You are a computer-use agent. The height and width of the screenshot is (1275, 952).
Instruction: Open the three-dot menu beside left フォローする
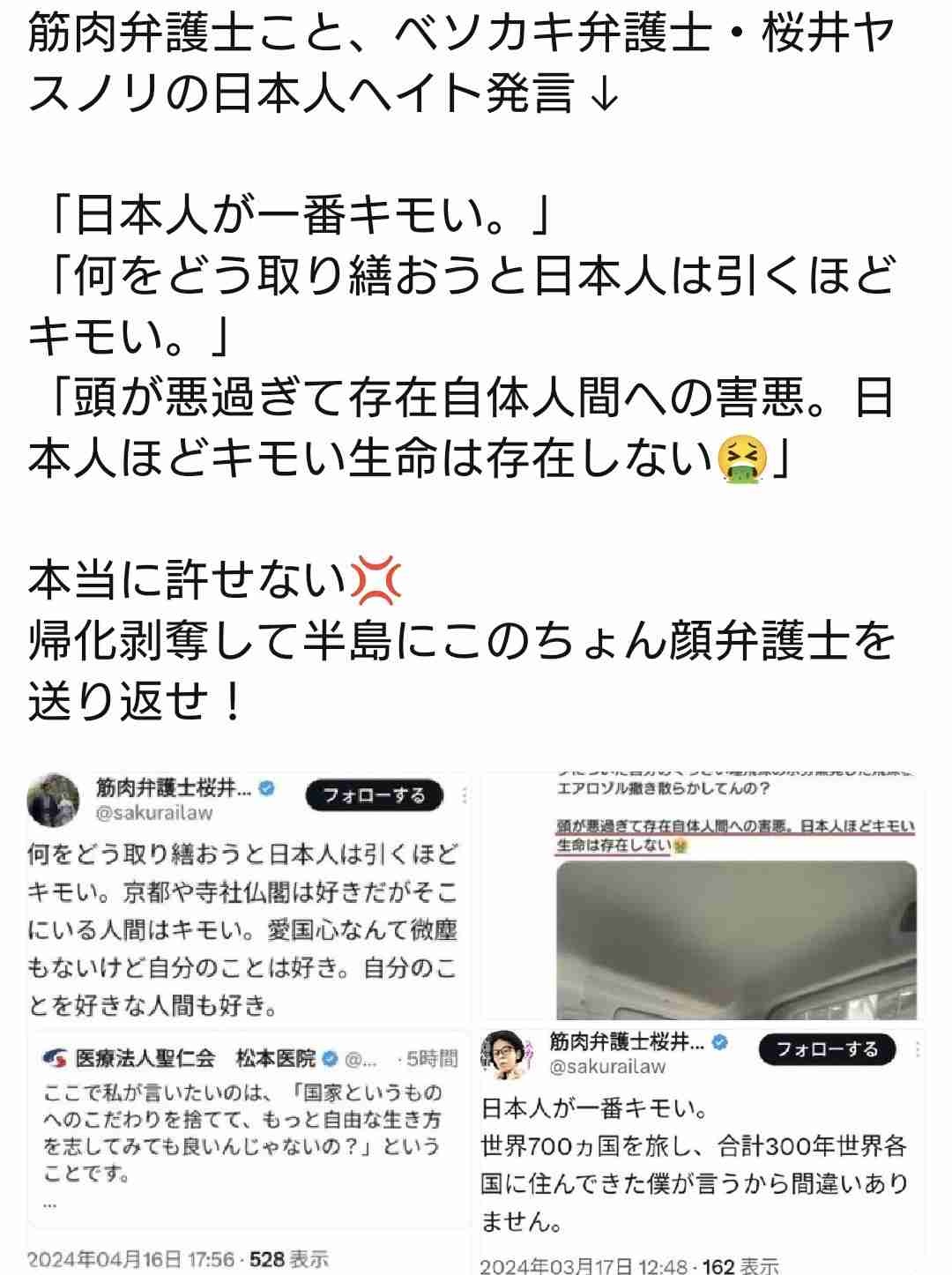tap(465, 795)
